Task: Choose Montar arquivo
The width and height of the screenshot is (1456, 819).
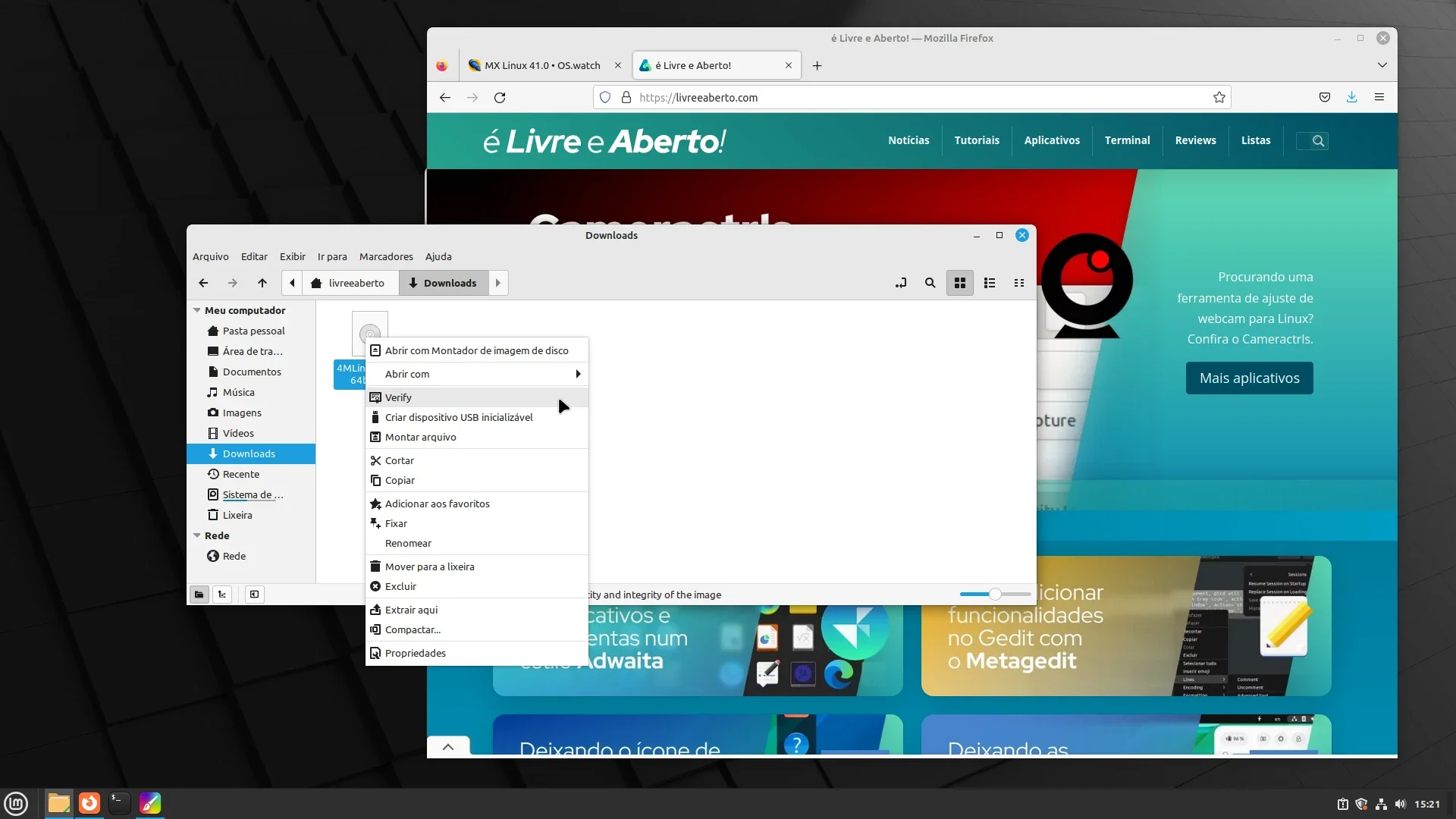Action: click(477, 437)
